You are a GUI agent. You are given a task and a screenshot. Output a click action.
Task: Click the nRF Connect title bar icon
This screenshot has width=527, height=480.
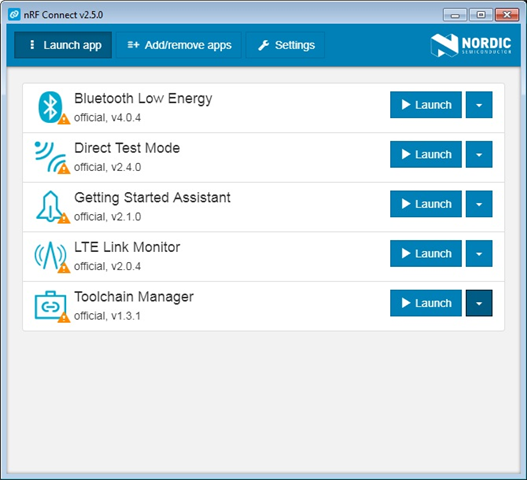[14, 14]
